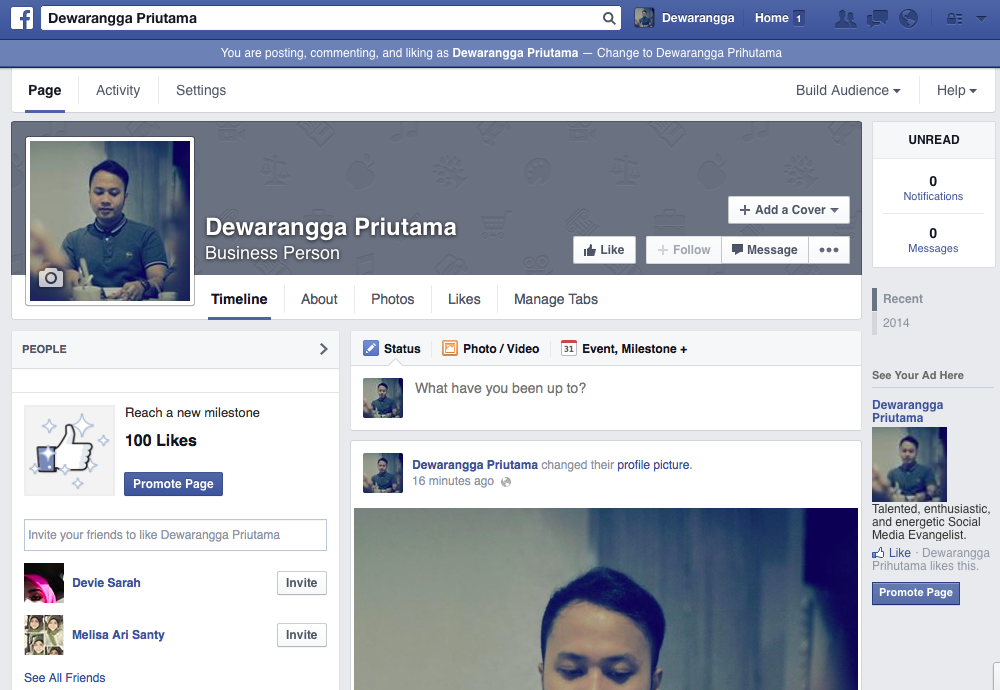Expand the Build Audience menu

coord(847,90)
